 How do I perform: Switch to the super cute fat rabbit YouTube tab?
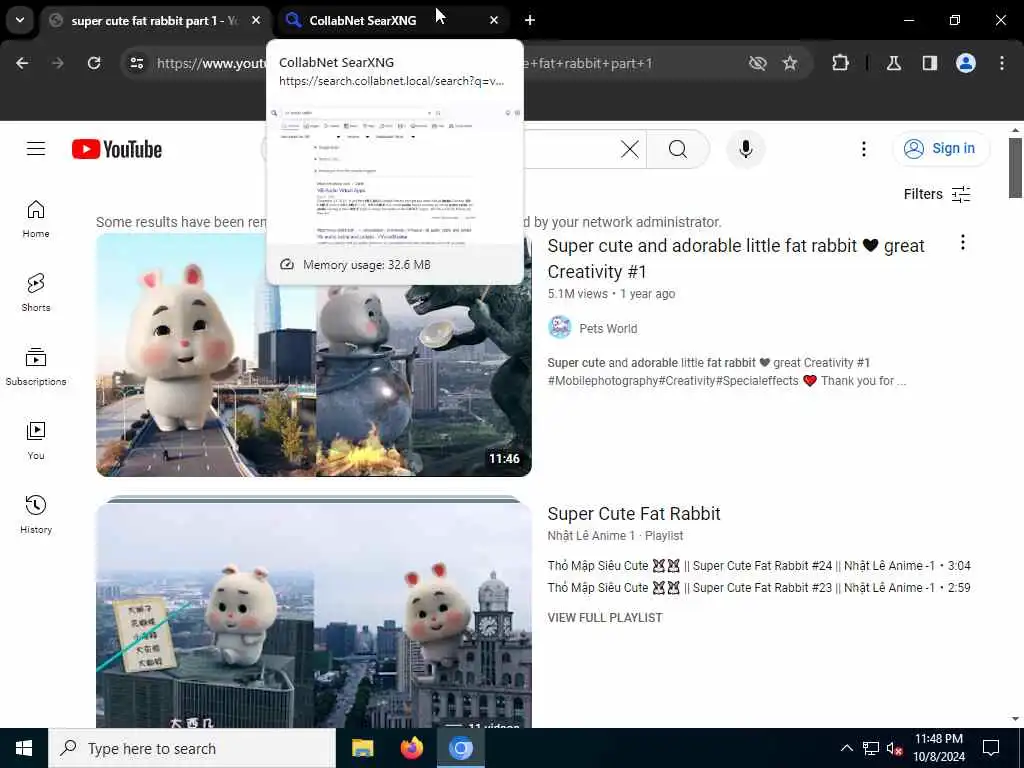[155, 21]
